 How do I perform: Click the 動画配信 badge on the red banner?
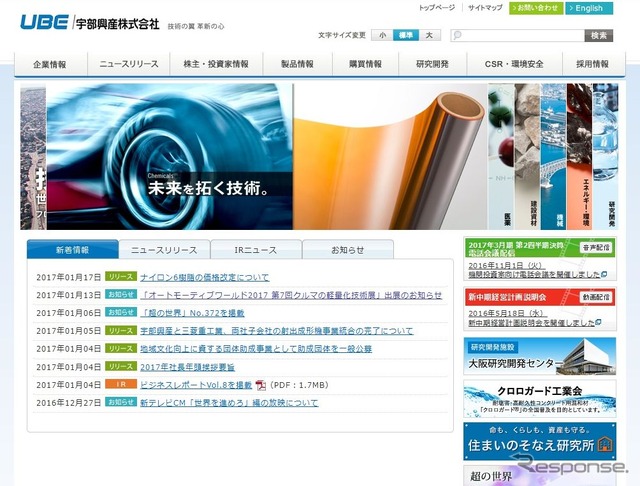596,297
